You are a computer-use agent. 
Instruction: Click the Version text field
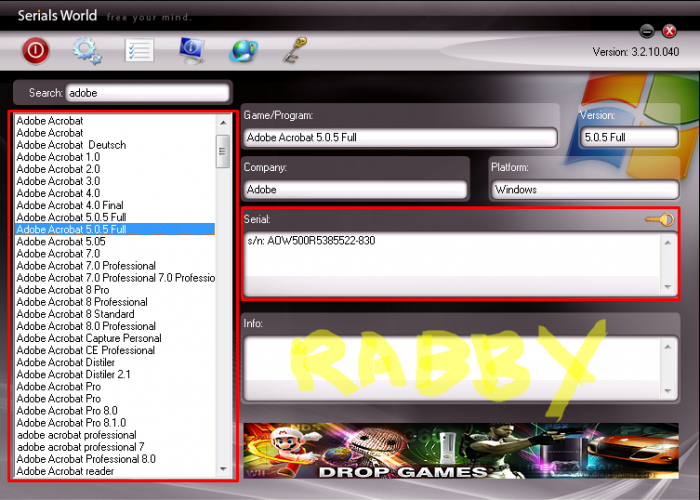click(x=629, y=138)
